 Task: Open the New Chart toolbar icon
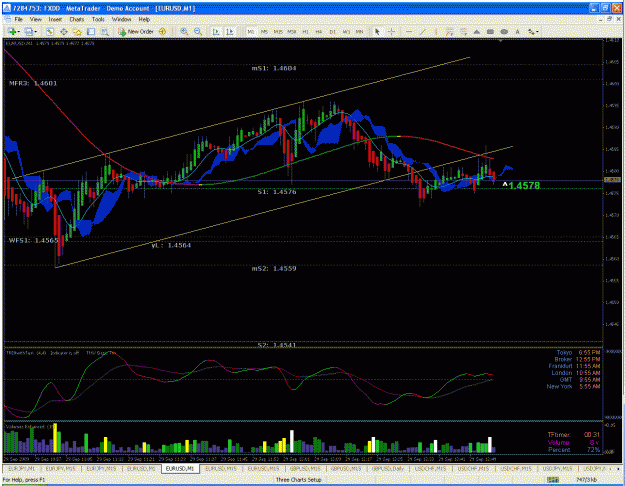pyautogui.click(x=11, y=31)
